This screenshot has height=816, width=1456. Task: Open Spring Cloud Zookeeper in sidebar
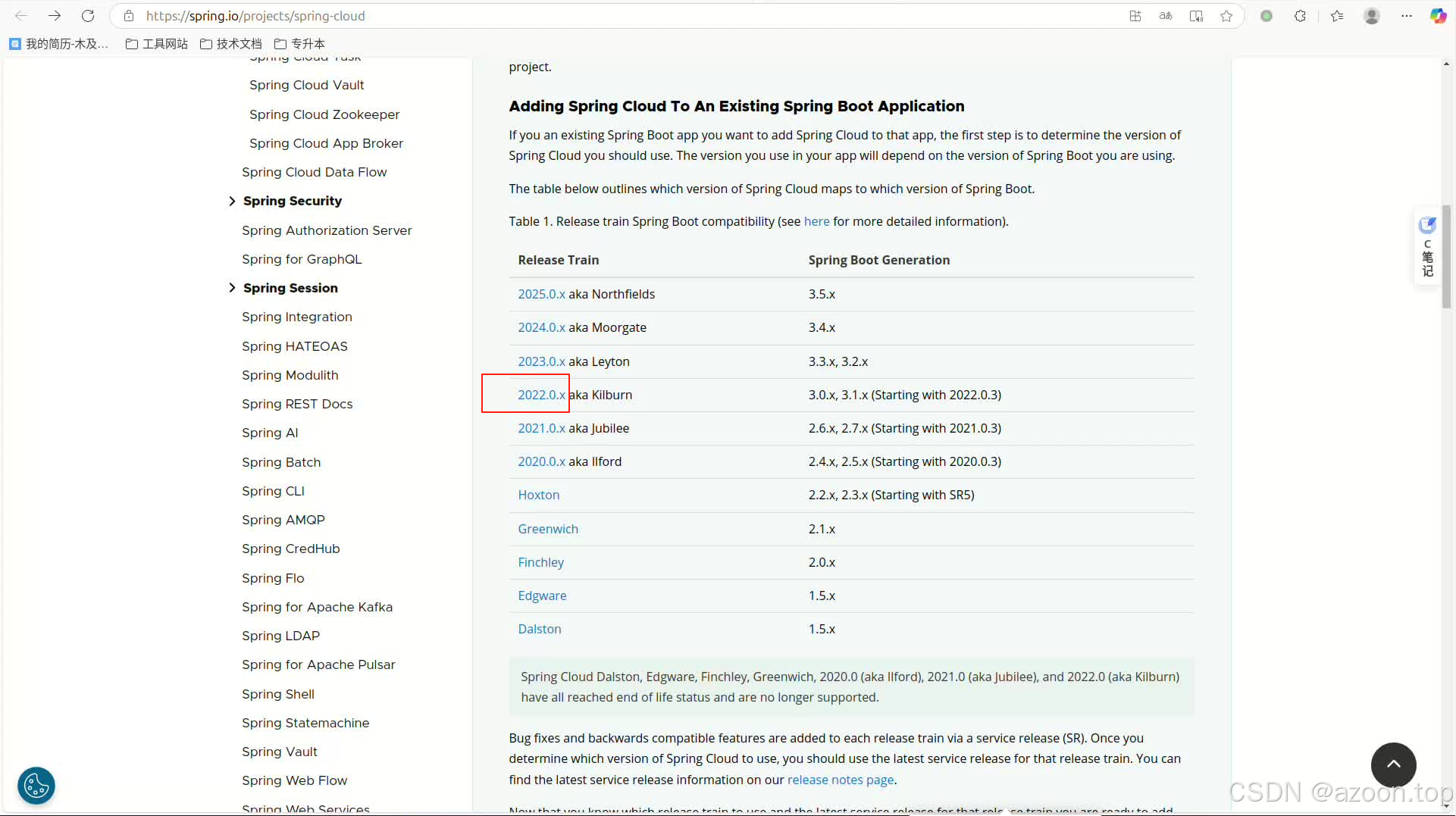tap(324, 114)
